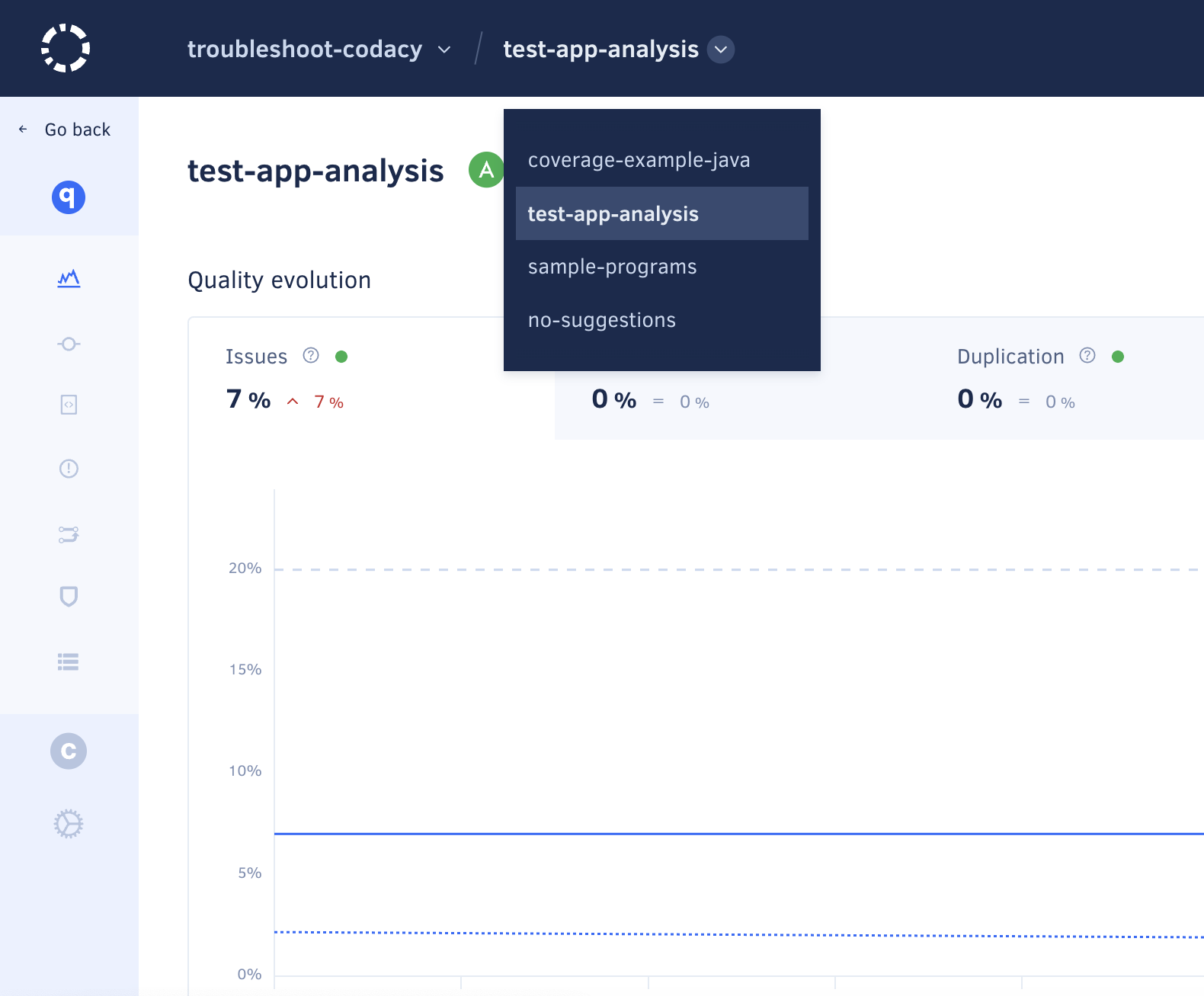Viewport: 1204px width, 996px height.
Task: Open the Issues alert icon in sidebar
Action: (69, 469)
